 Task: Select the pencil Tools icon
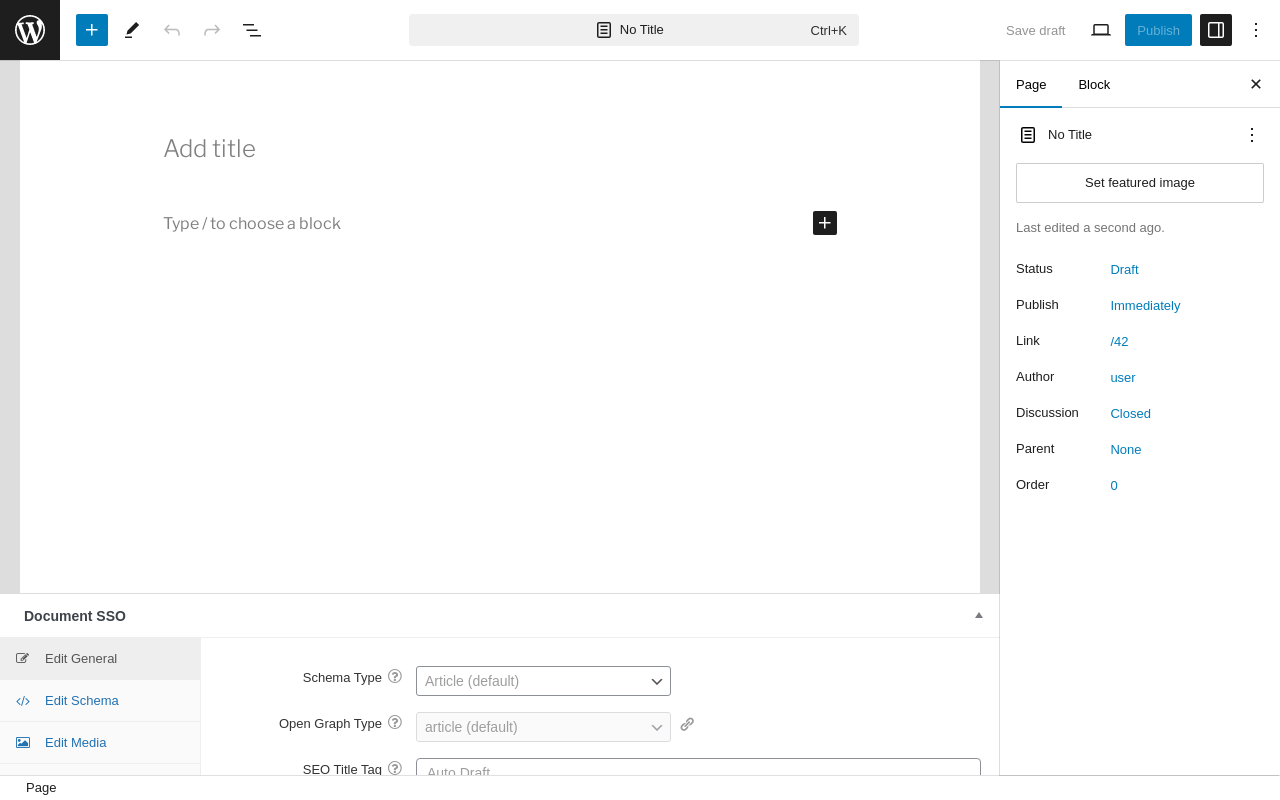[x=132, y=30]
